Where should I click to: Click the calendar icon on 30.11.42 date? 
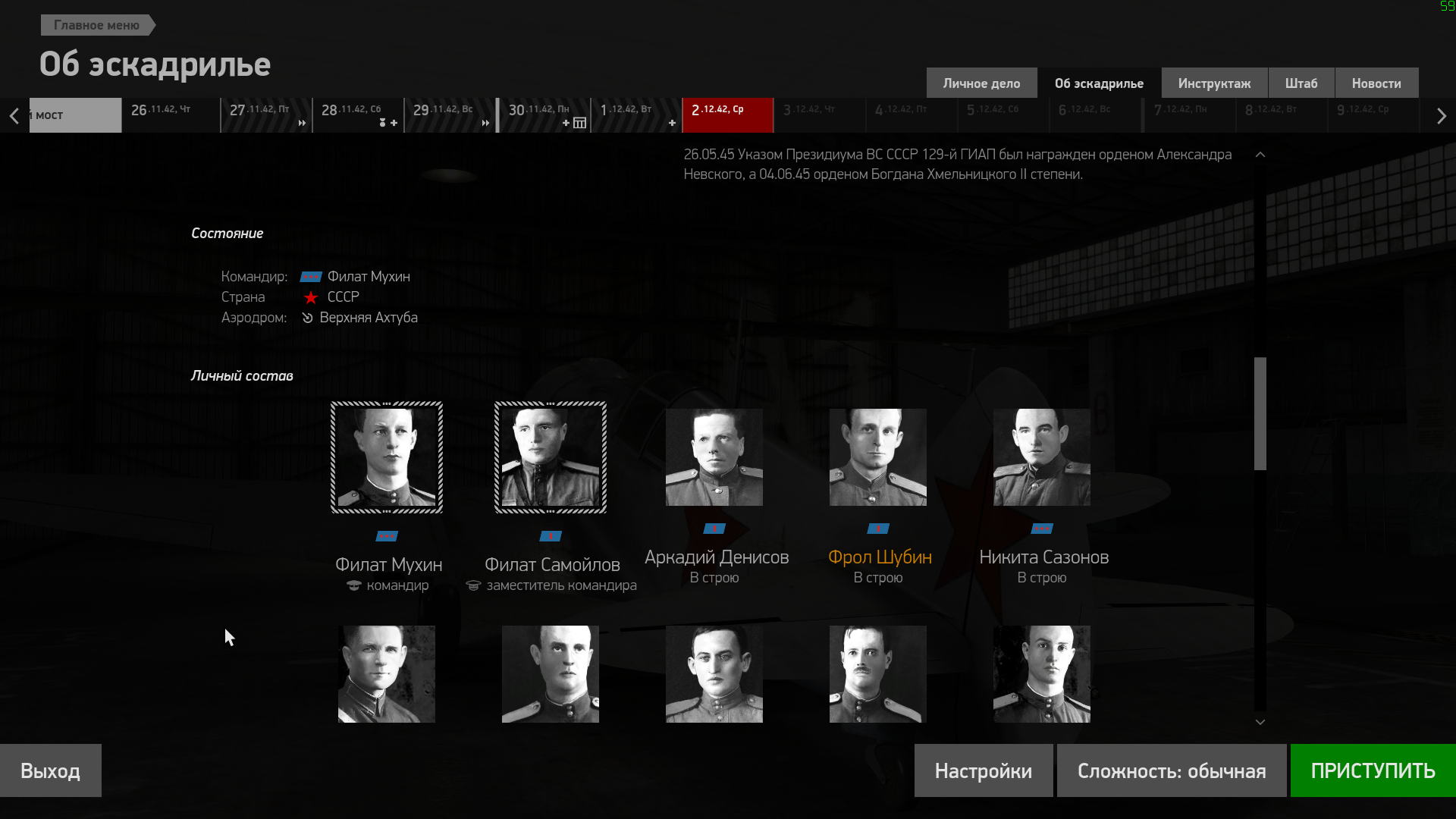point(579,123)
